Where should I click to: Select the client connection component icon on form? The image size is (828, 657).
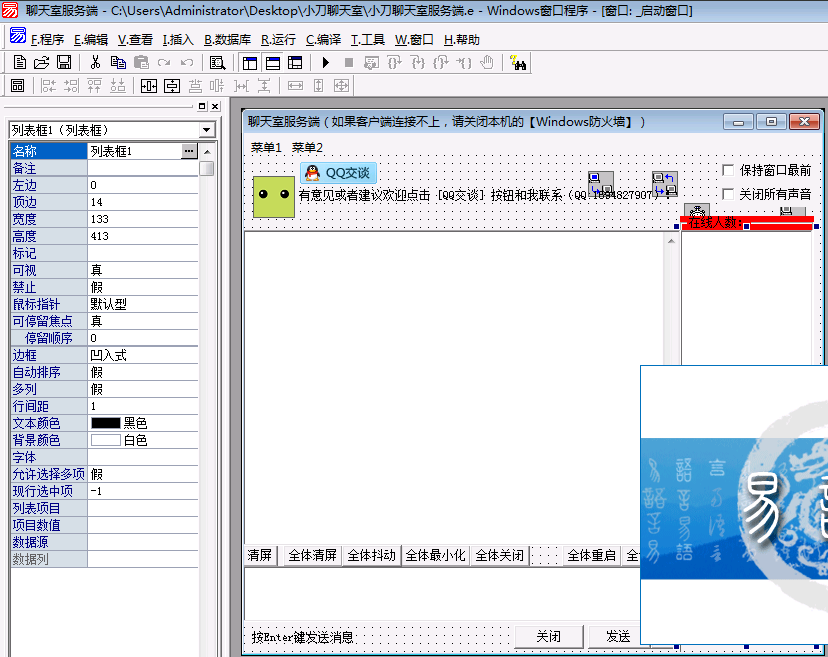(664, 183)
